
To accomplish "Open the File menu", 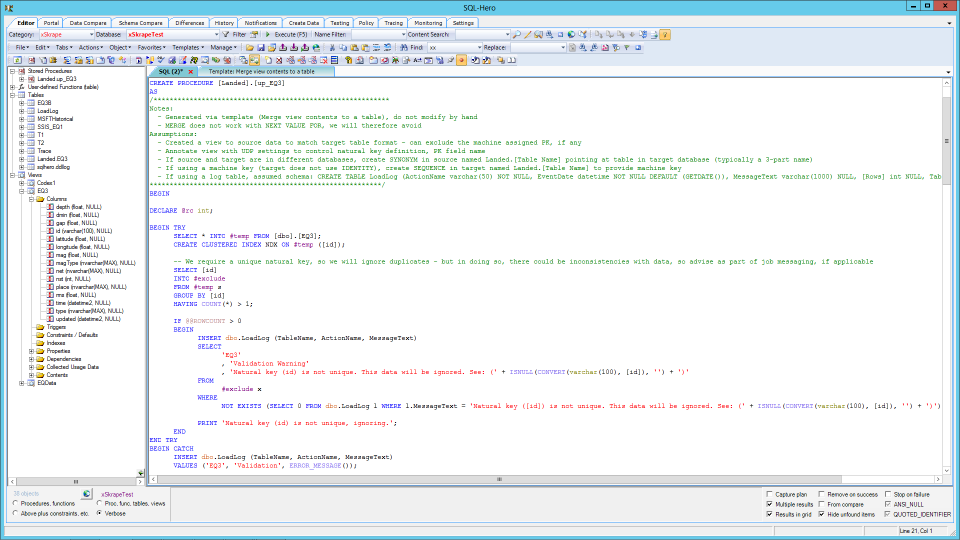I will [22, 47].
